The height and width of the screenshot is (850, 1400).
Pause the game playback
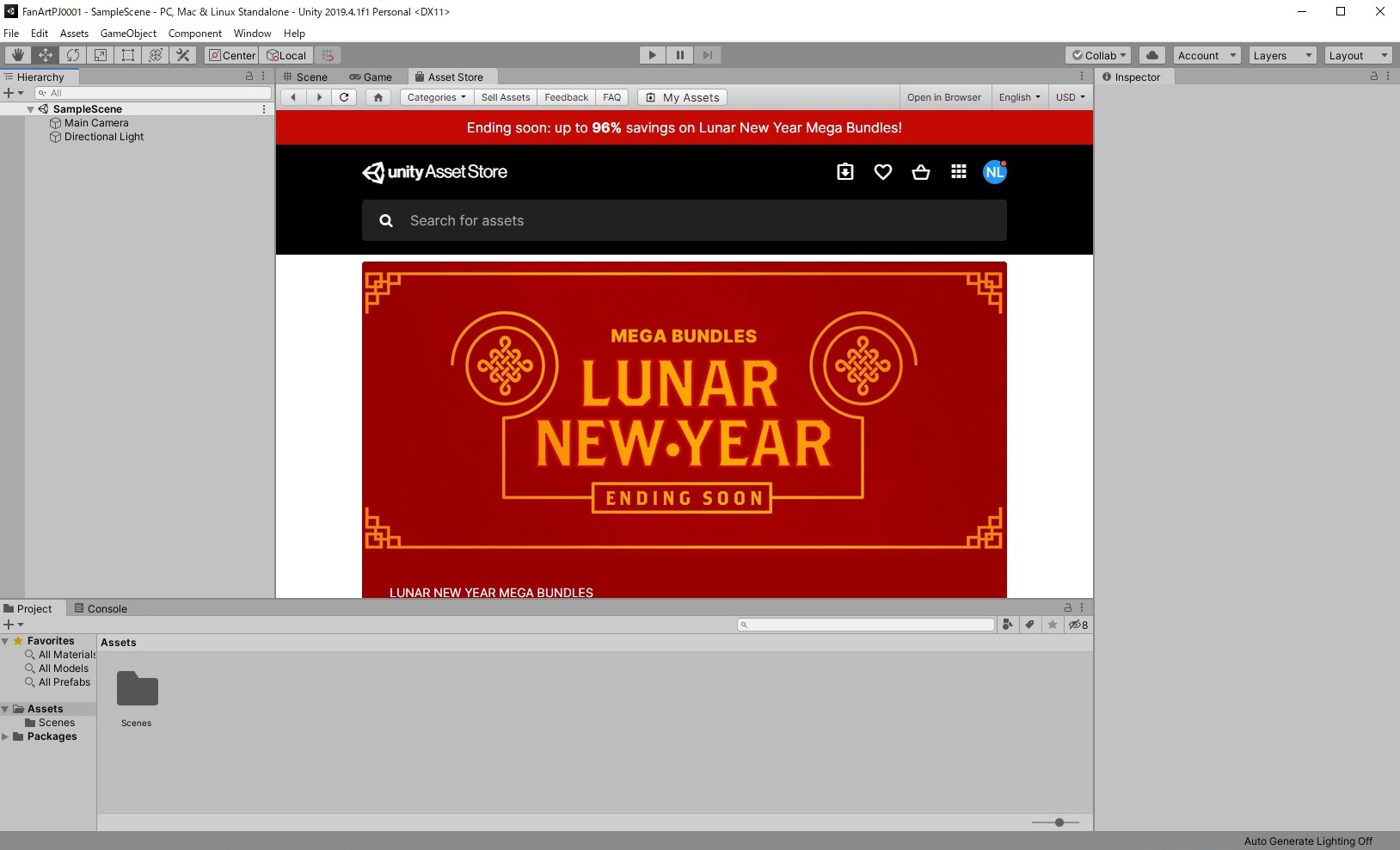coord(680,55)
